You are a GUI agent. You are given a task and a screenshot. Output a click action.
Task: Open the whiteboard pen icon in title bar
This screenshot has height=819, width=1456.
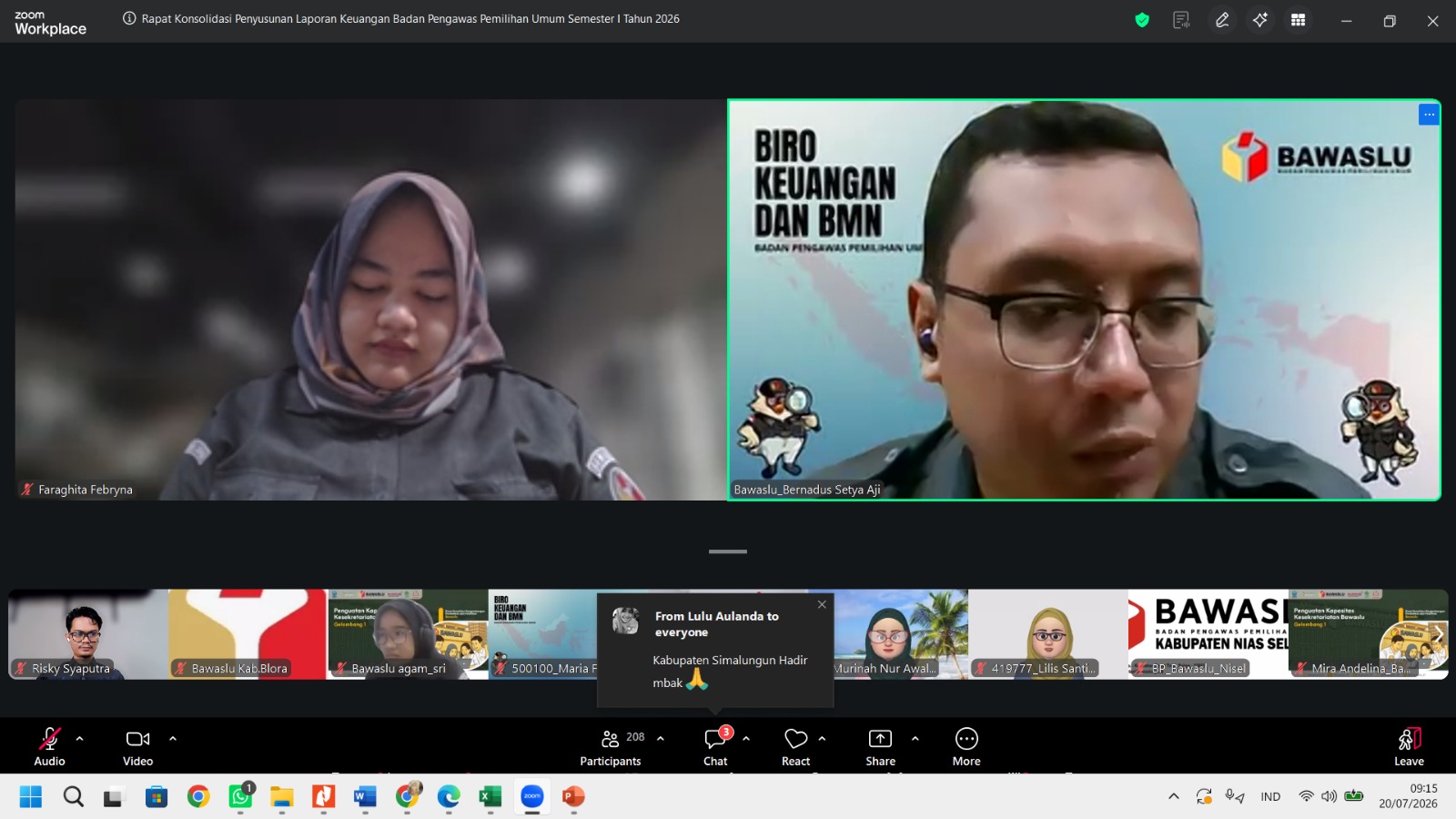point(1222,20)
